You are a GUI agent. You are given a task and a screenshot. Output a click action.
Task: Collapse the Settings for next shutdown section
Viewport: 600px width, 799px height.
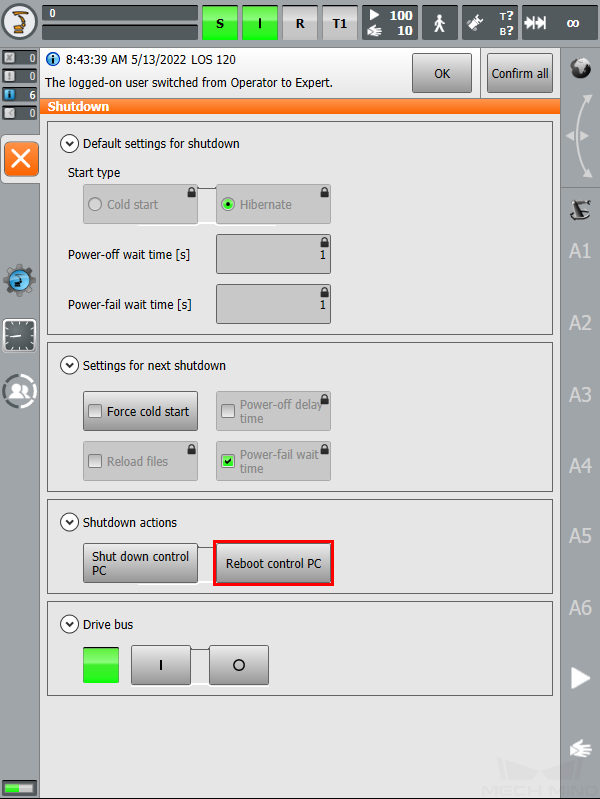click(x=69, y=365)
